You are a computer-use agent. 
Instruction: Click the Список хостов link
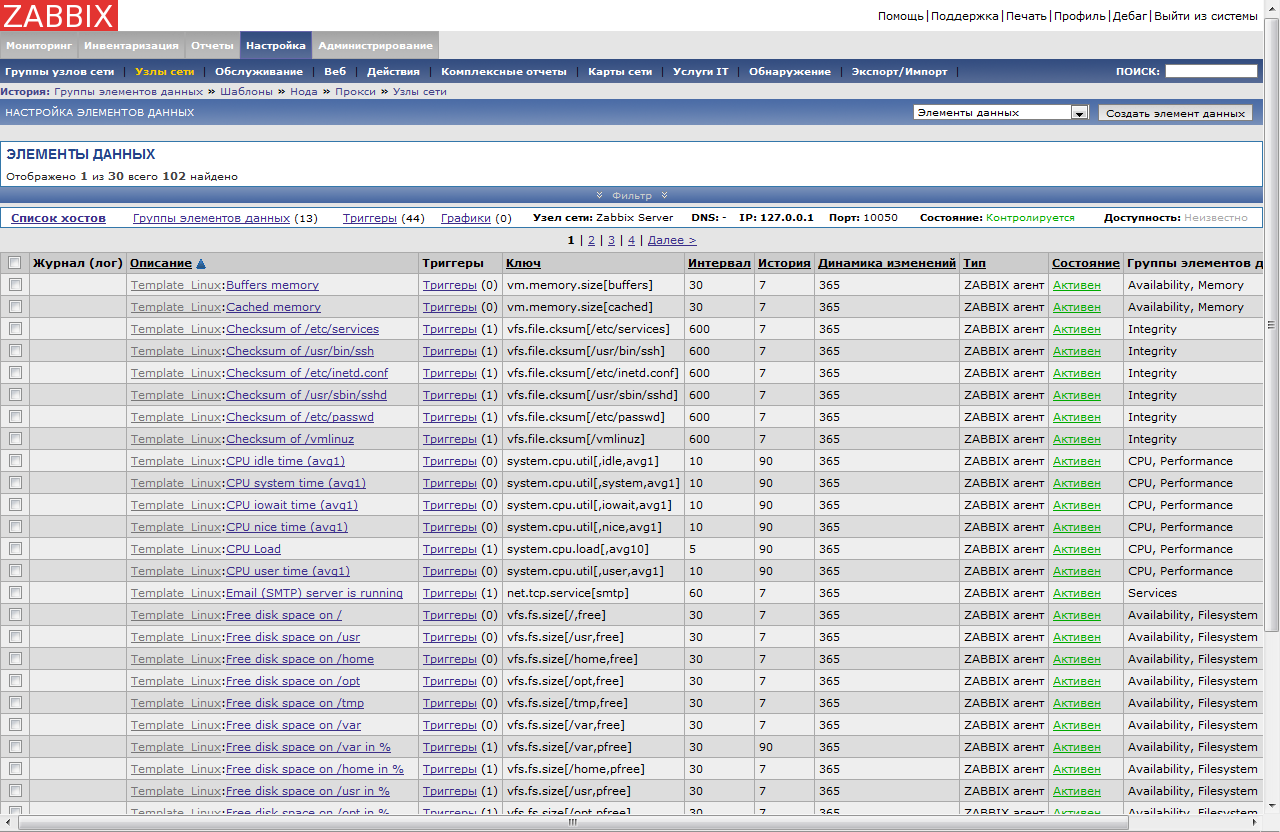[58, 218]
